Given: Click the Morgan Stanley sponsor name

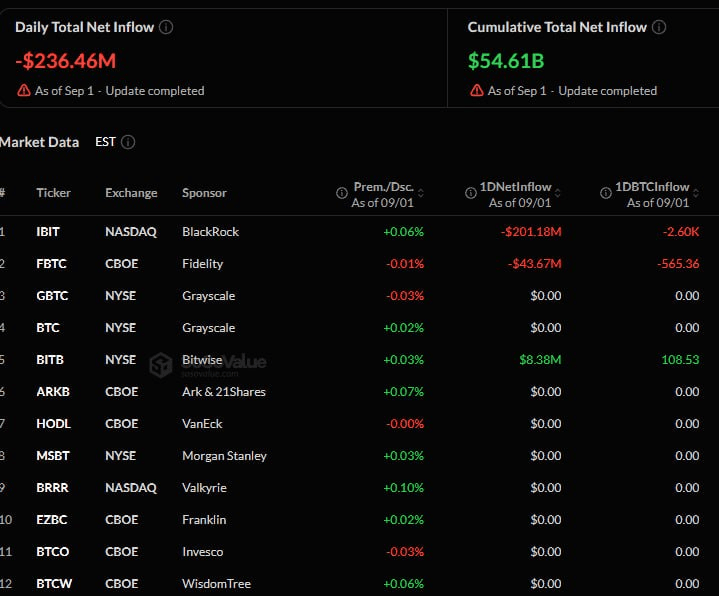Looking at the screenshot, I should point(224,456).
